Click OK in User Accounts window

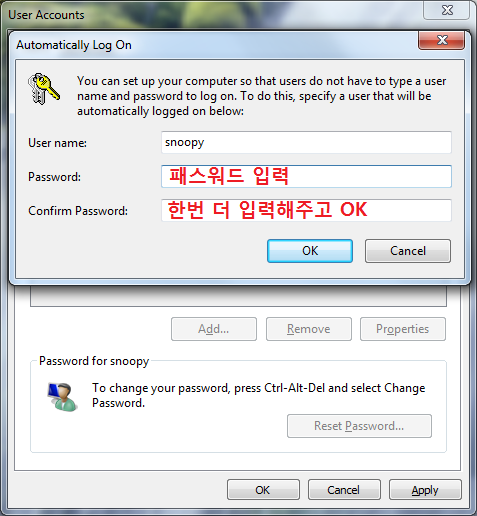tap(263, 490)
